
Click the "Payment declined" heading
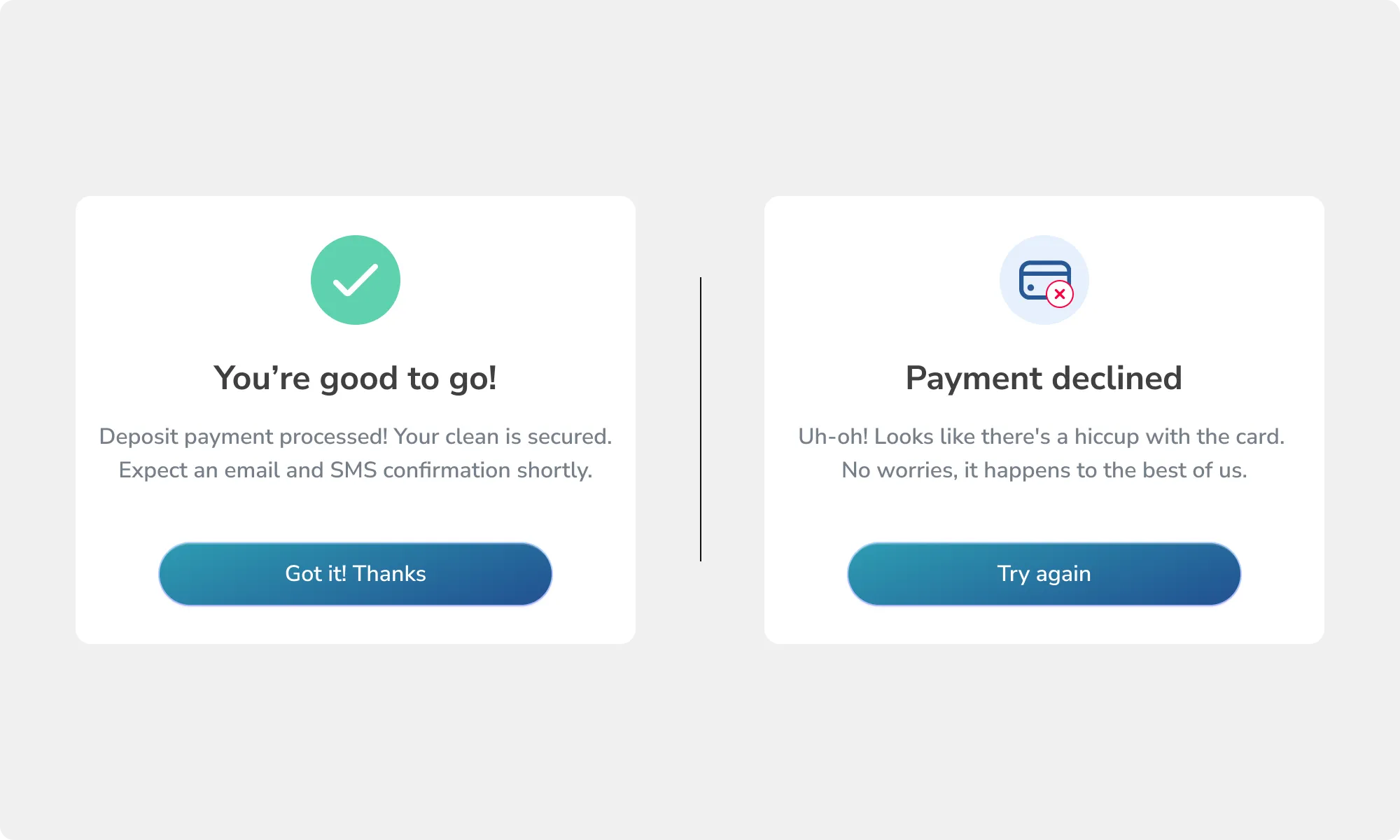coord(1044,379)
